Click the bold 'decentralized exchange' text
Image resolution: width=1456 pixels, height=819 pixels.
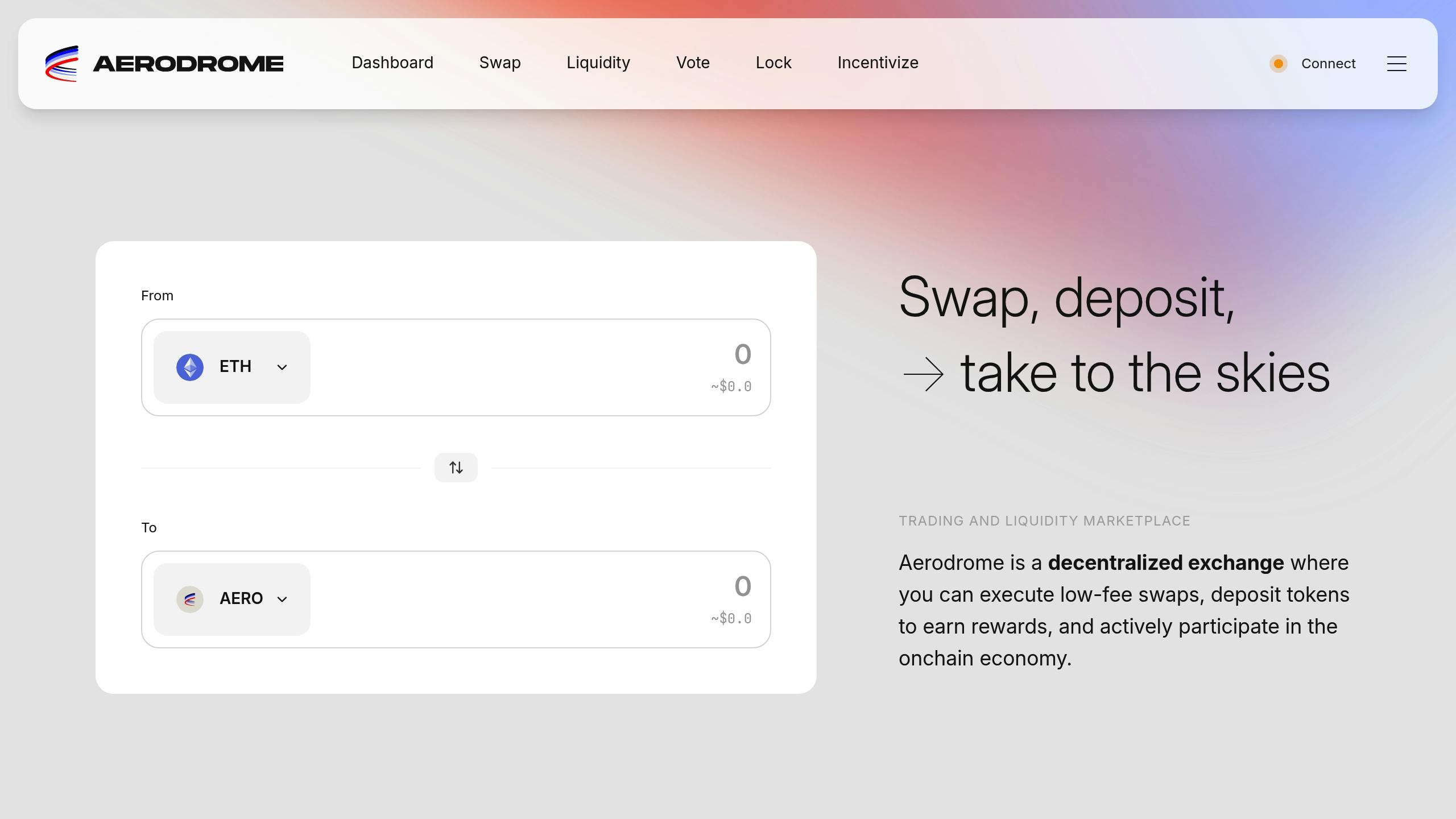click(1166, 563)
